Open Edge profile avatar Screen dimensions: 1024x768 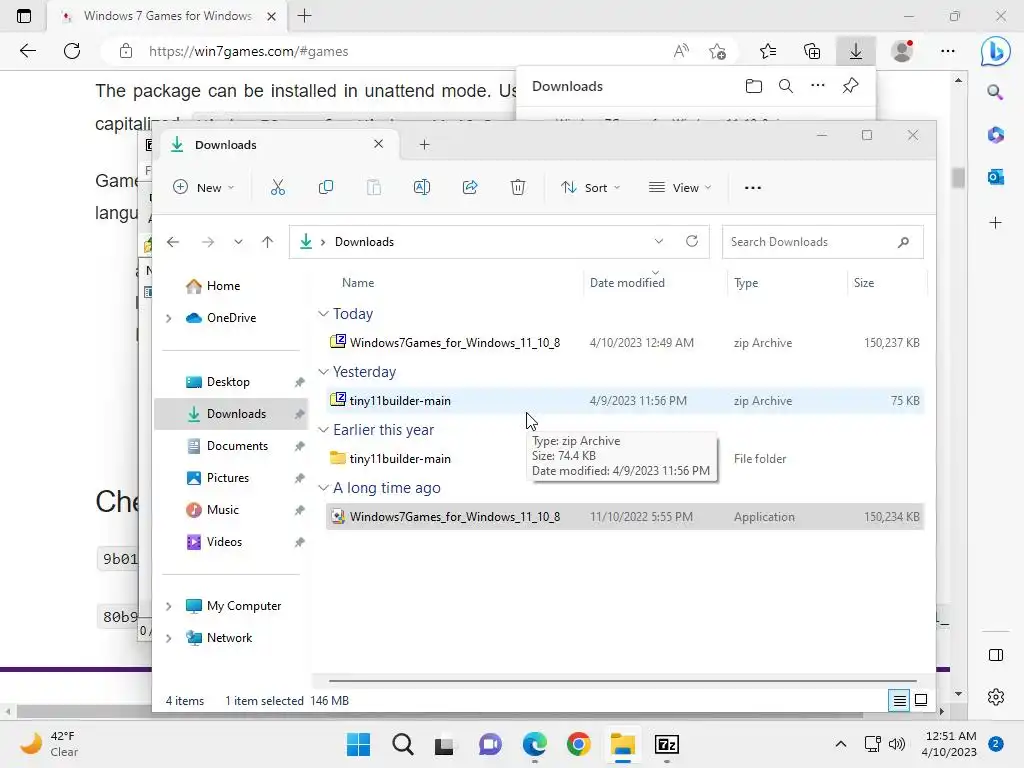(902, 51)
